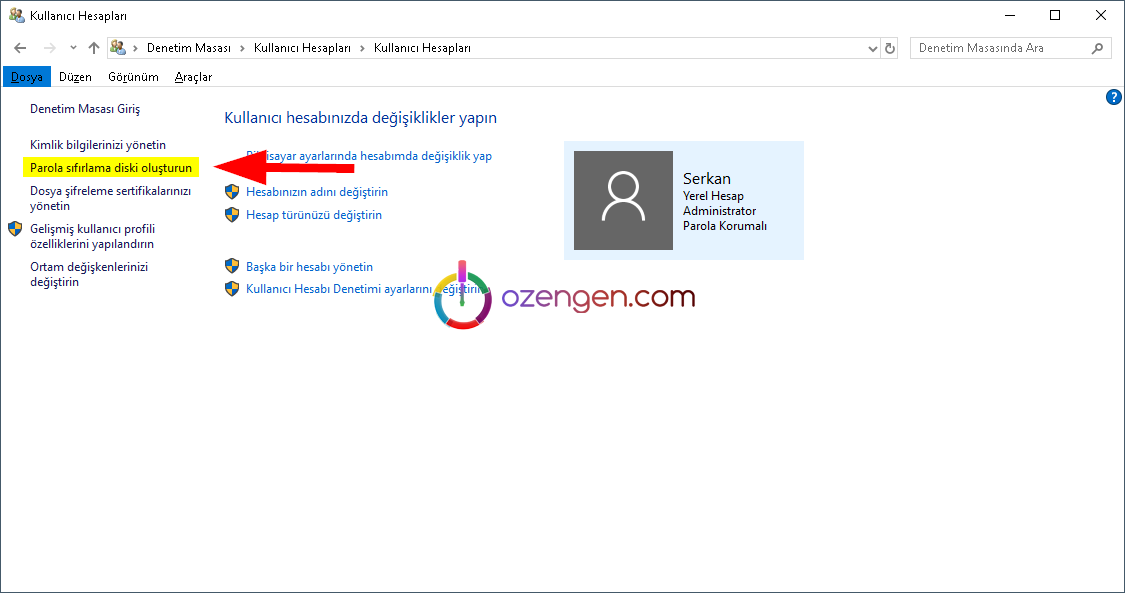This screenshot has height=593, width=1125.
Task: Click the Kullanıcı Hesapları address bar icon
Action: click(118, 48)
